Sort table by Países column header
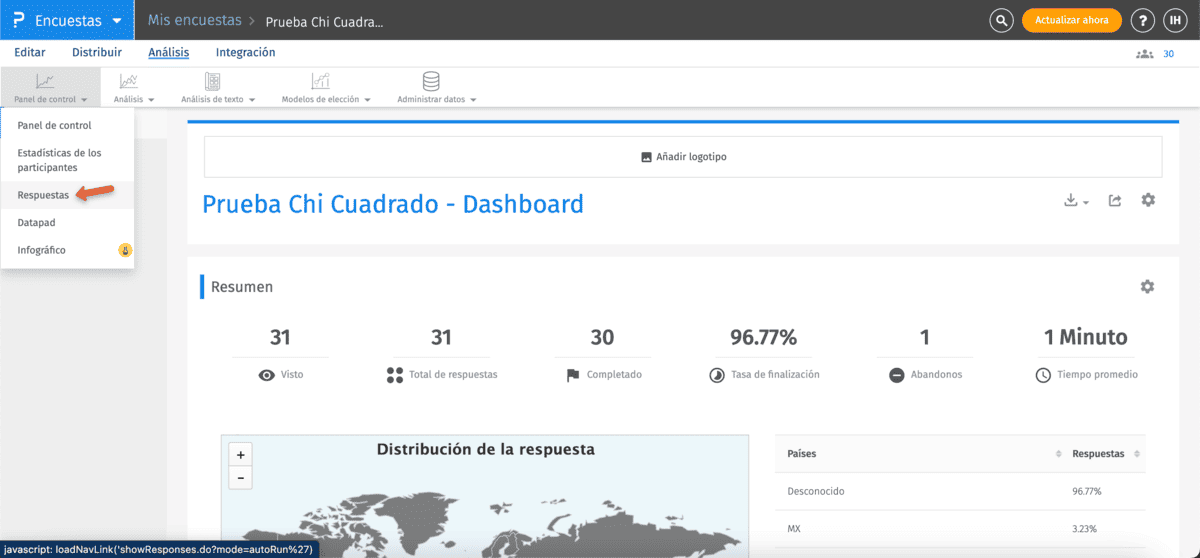 point(802,454)
